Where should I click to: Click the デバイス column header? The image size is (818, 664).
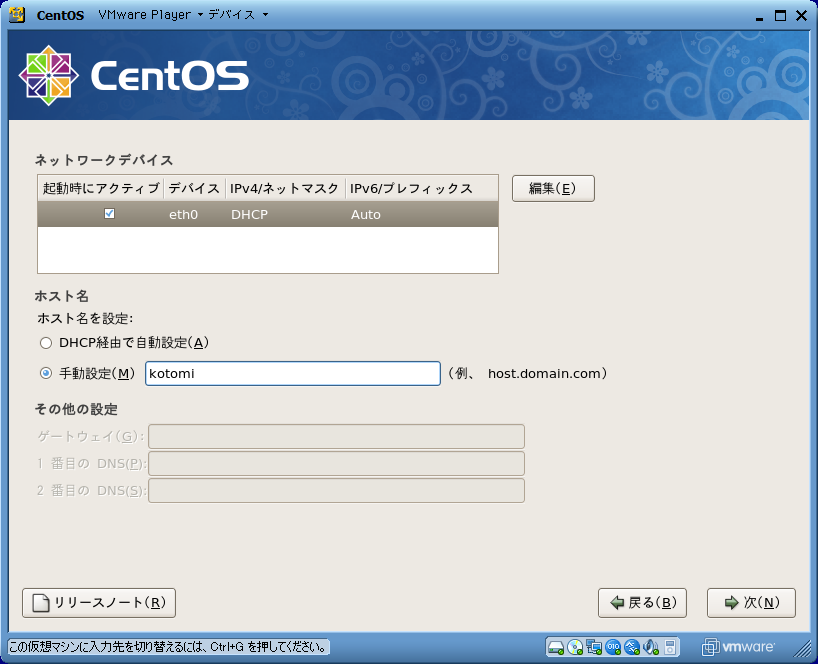click(194, 188)
